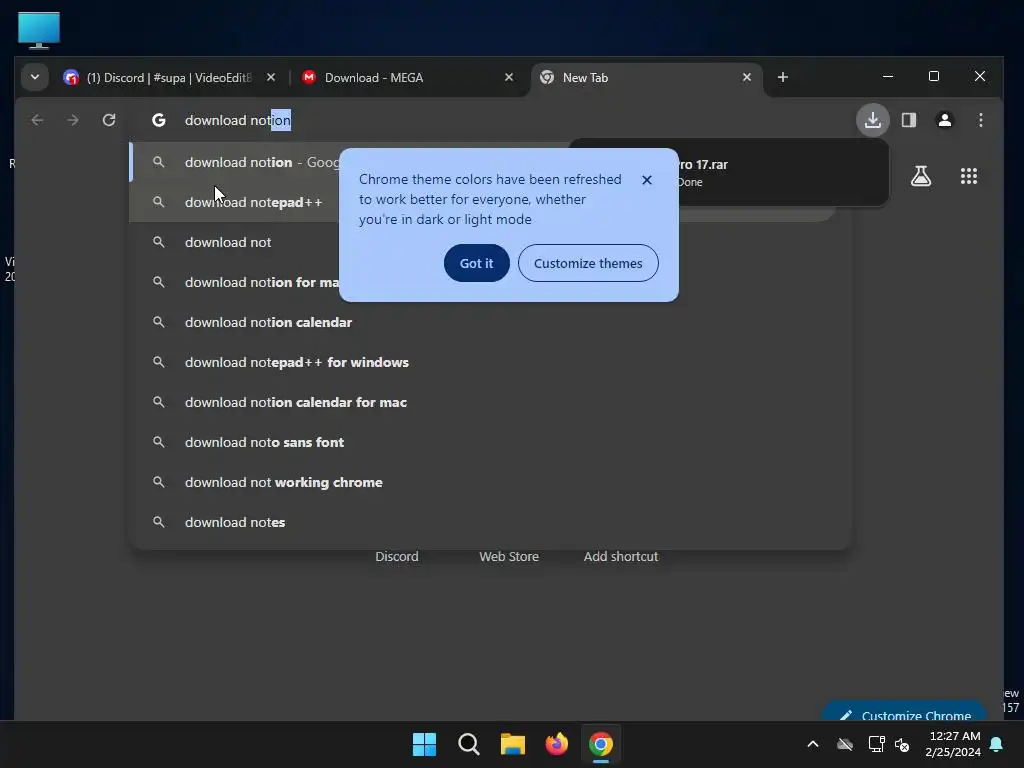
Task: Show hidden system tray icons chevron
Action: point(812,744)
